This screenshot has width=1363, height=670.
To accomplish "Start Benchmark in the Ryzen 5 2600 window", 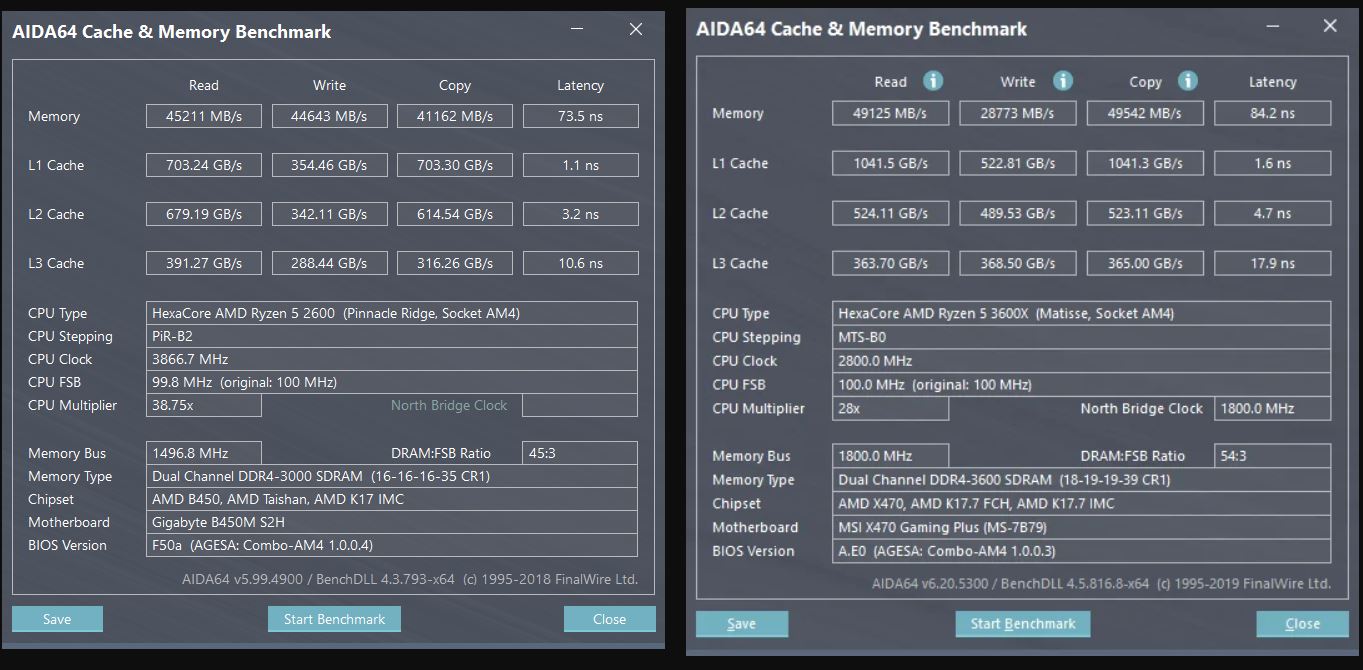I will click(x=334, y=619).
